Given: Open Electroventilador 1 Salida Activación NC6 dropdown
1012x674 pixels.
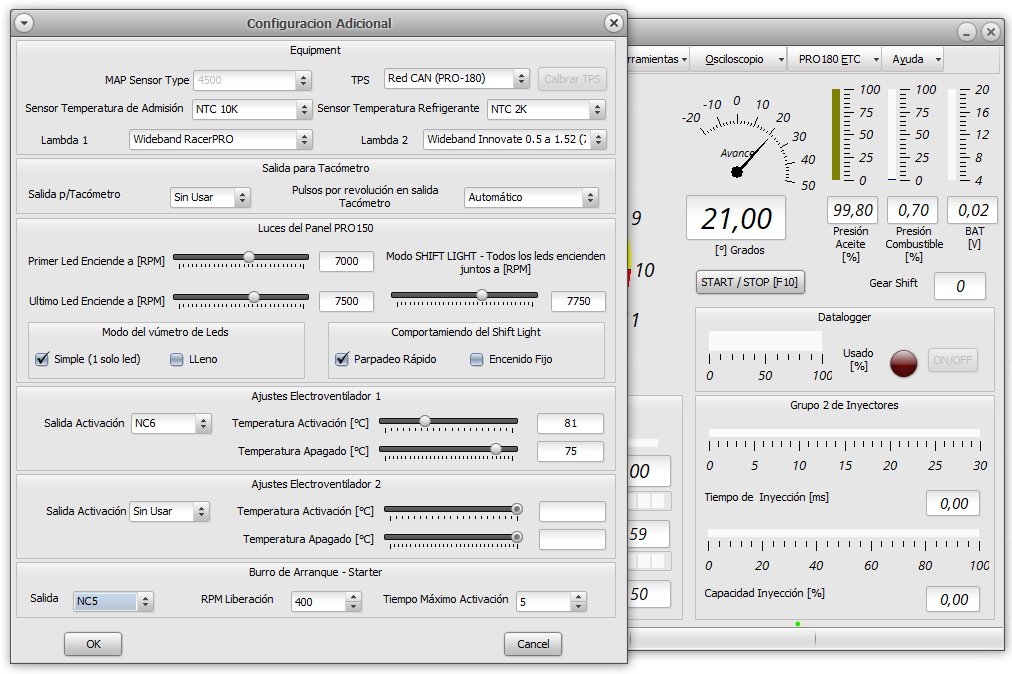Looking at the screenshot, I should [171, 424].
